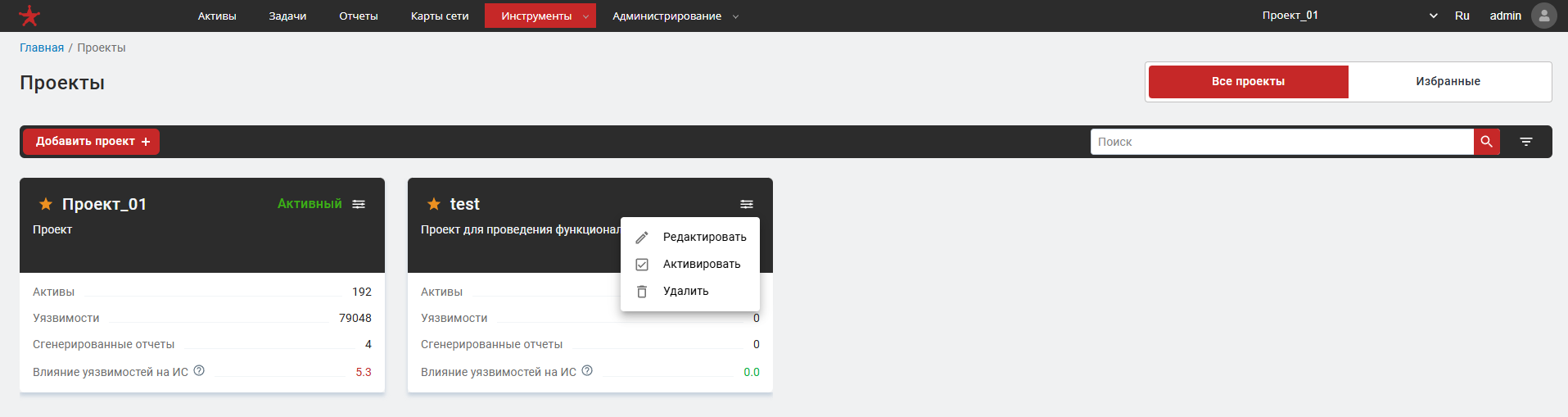Click the admin user avatar icon
Viewport: 1568px width, 417px height.
coord(1544,16)
